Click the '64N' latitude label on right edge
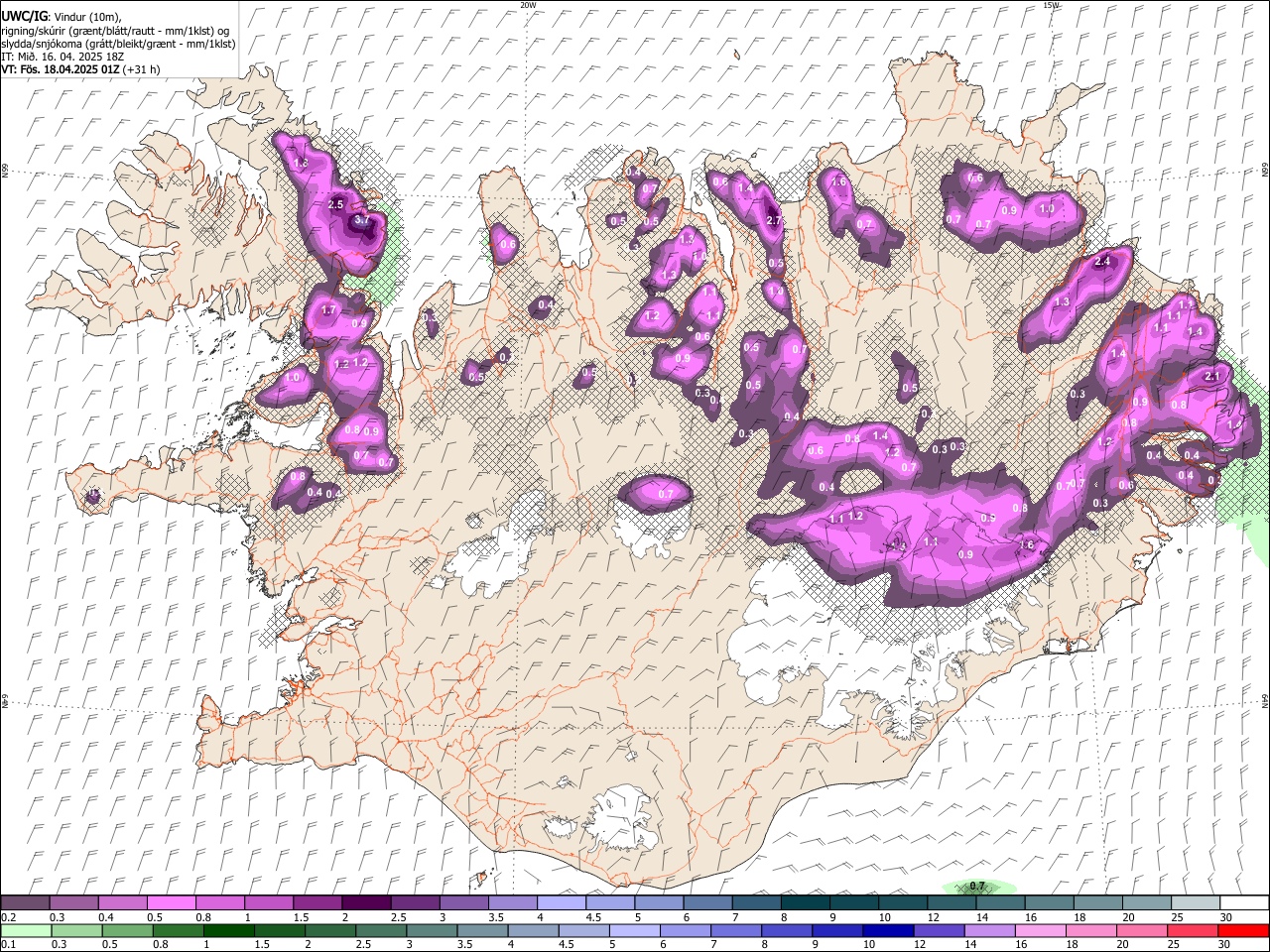The image size is (1270, 952). coord(1265,701)
